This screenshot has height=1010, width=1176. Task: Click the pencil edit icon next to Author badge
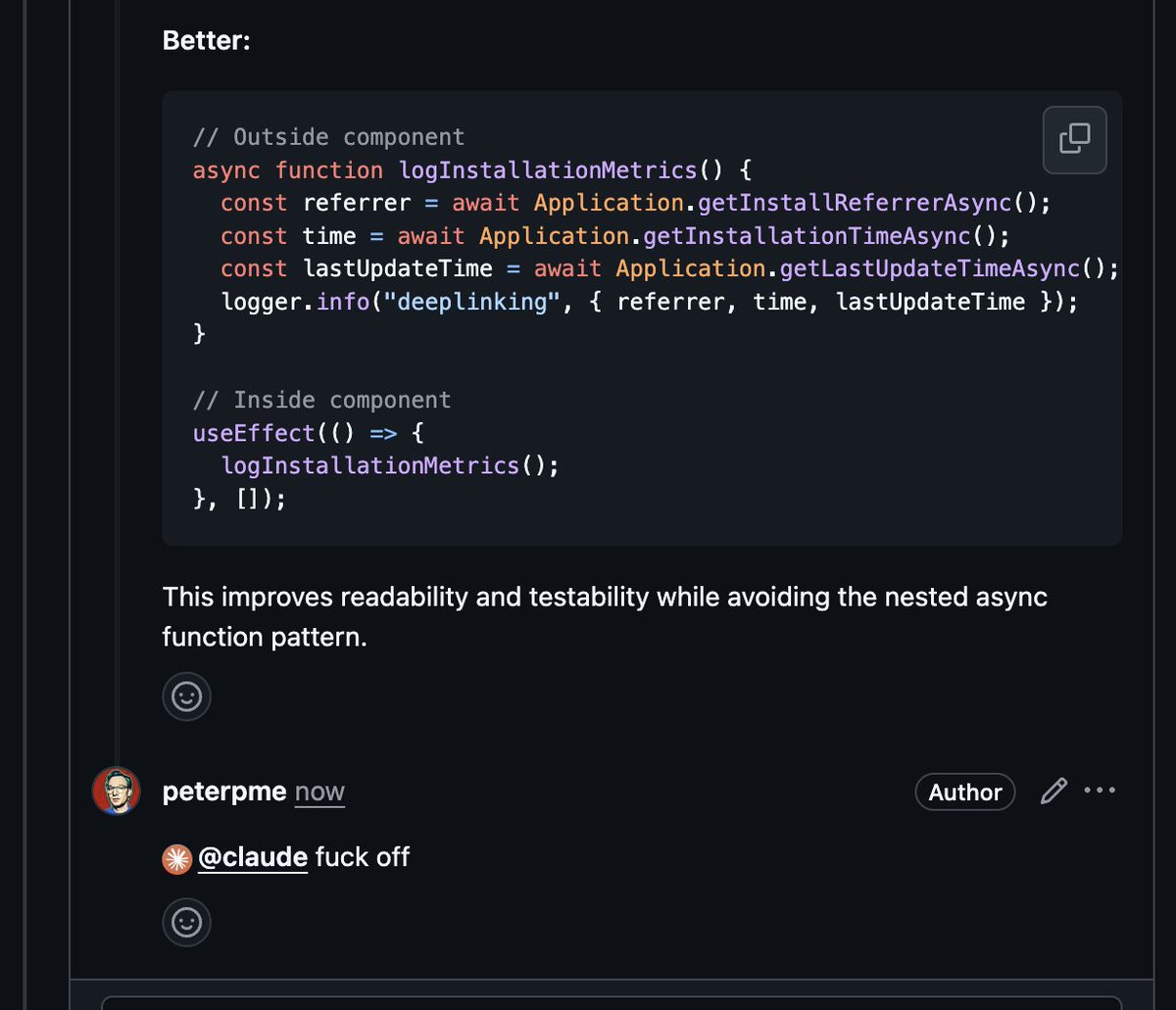1053,791
